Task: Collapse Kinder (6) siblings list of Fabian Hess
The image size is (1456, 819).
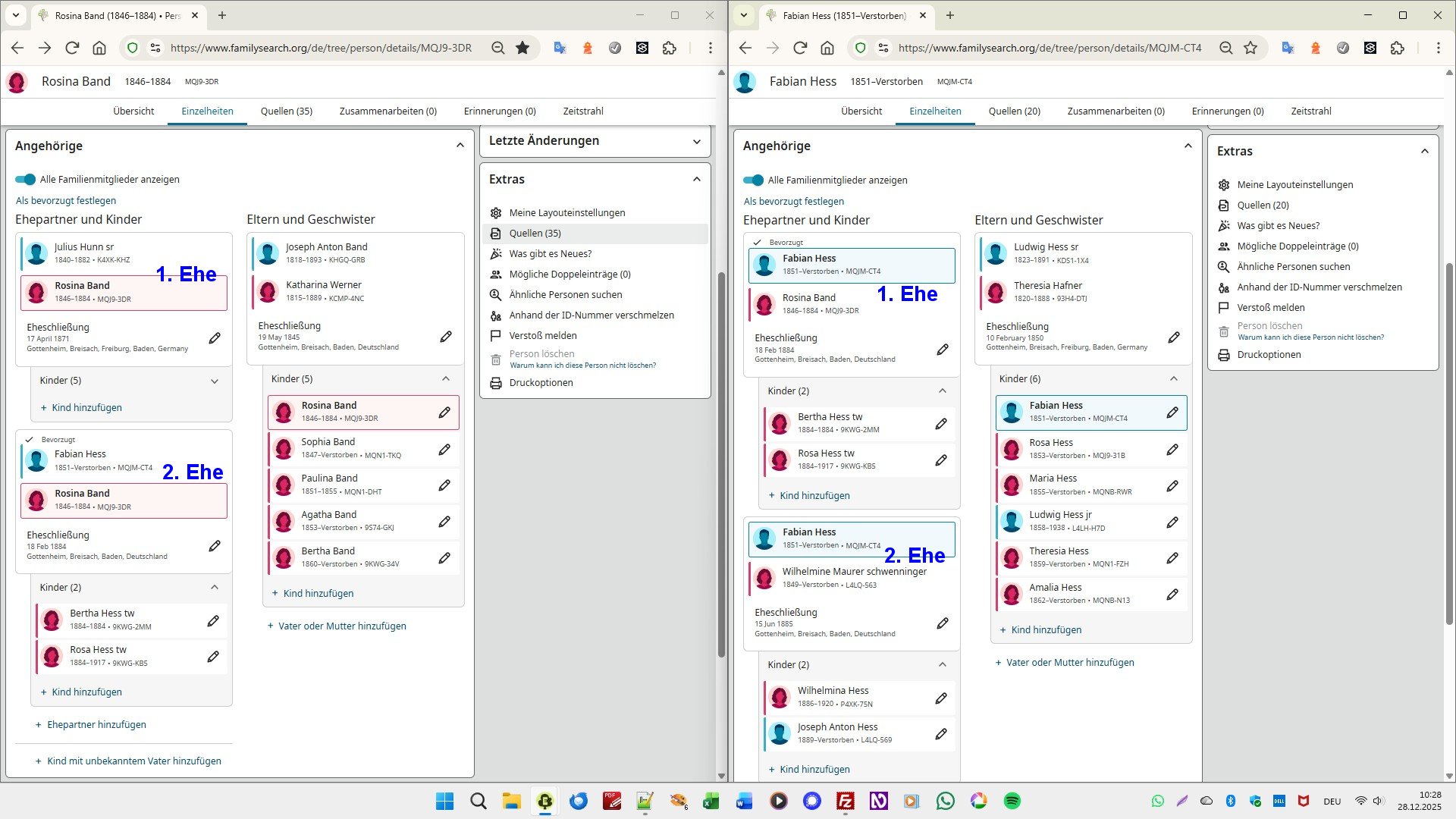Action: 1173,378
